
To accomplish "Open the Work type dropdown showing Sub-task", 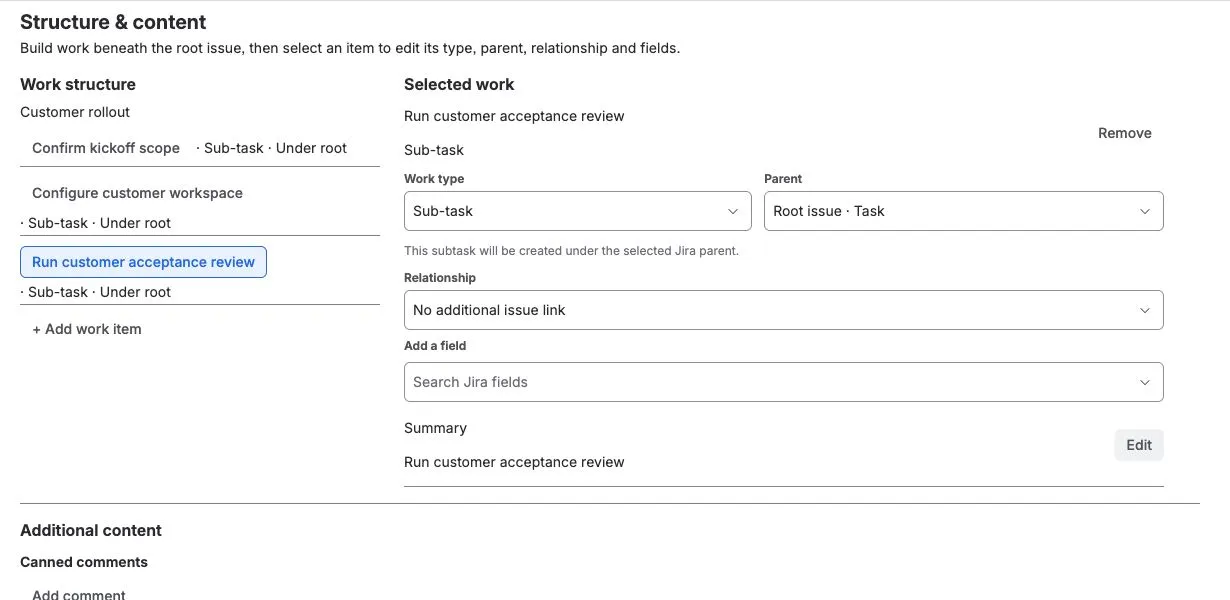I will tap(577, 211).
